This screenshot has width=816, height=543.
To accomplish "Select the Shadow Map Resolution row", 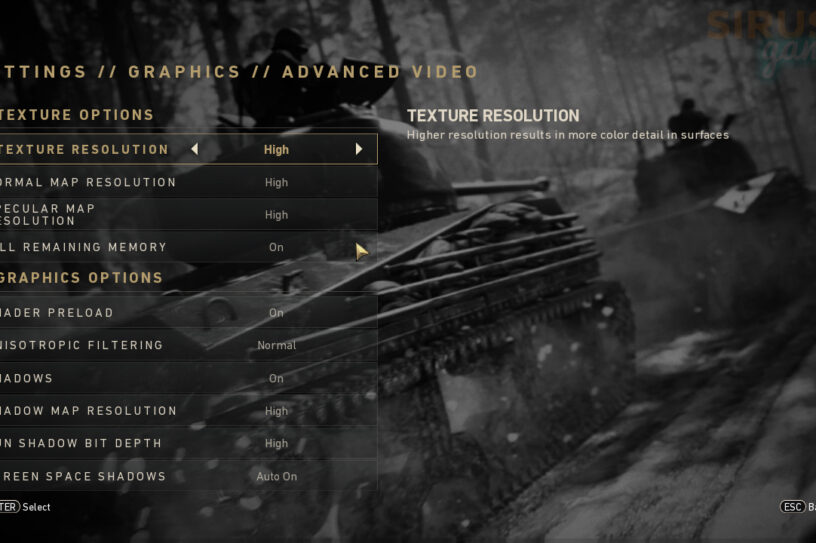I will [188, 411].
